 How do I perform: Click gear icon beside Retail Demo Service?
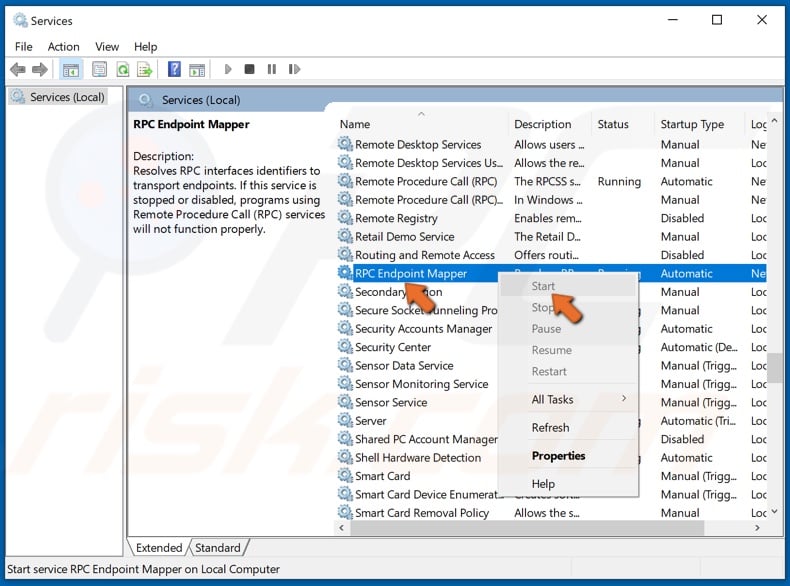345,236
